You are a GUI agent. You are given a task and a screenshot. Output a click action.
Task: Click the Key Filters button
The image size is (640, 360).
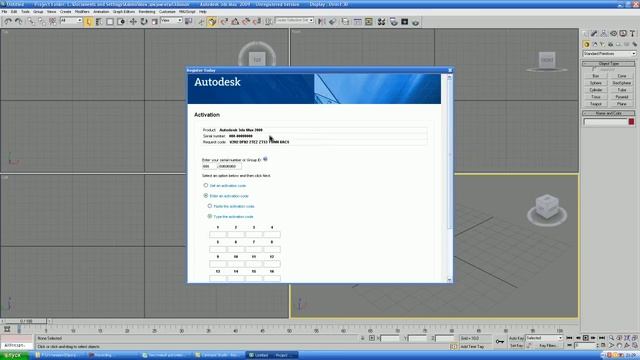point(547,346)
